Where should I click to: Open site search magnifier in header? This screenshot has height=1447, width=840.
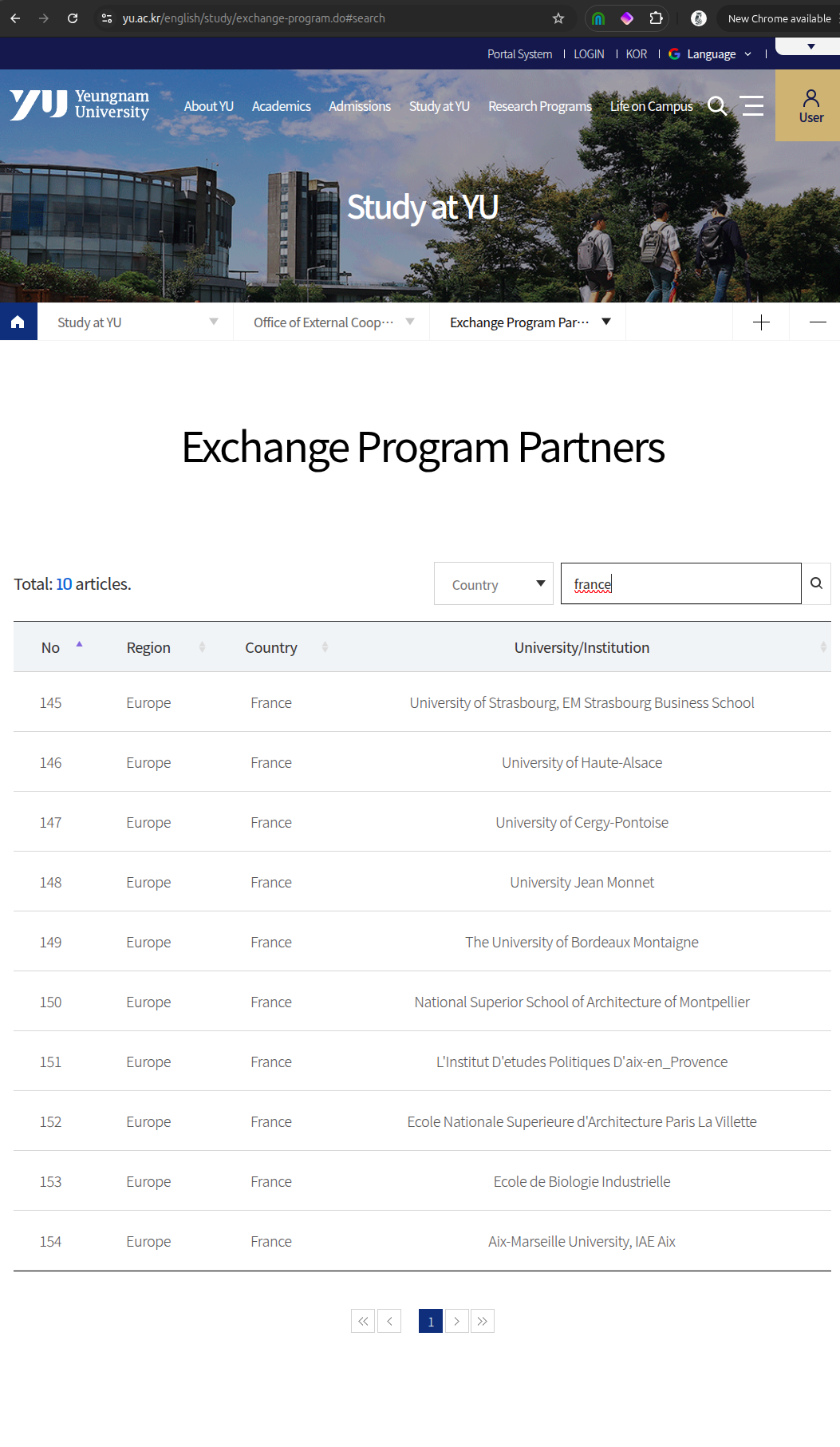coord(717,106)
